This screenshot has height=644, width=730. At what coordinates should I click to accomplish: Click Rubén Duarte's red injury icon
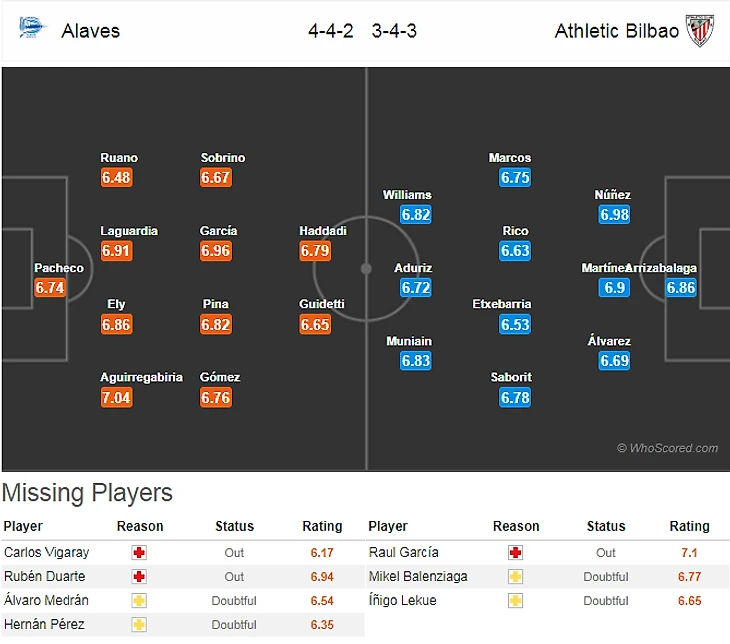(x=139, y=576)
